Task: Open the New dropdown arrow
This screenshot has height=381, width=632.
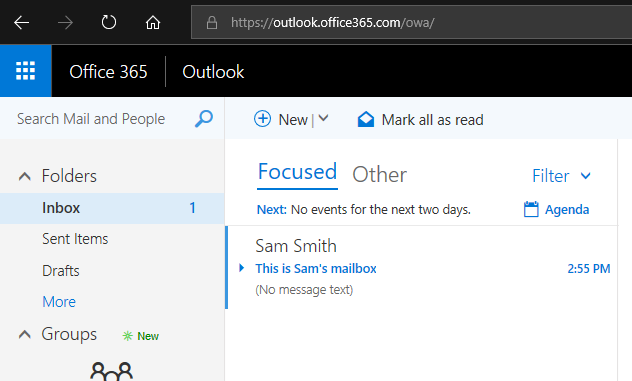Action: [323, 119]
